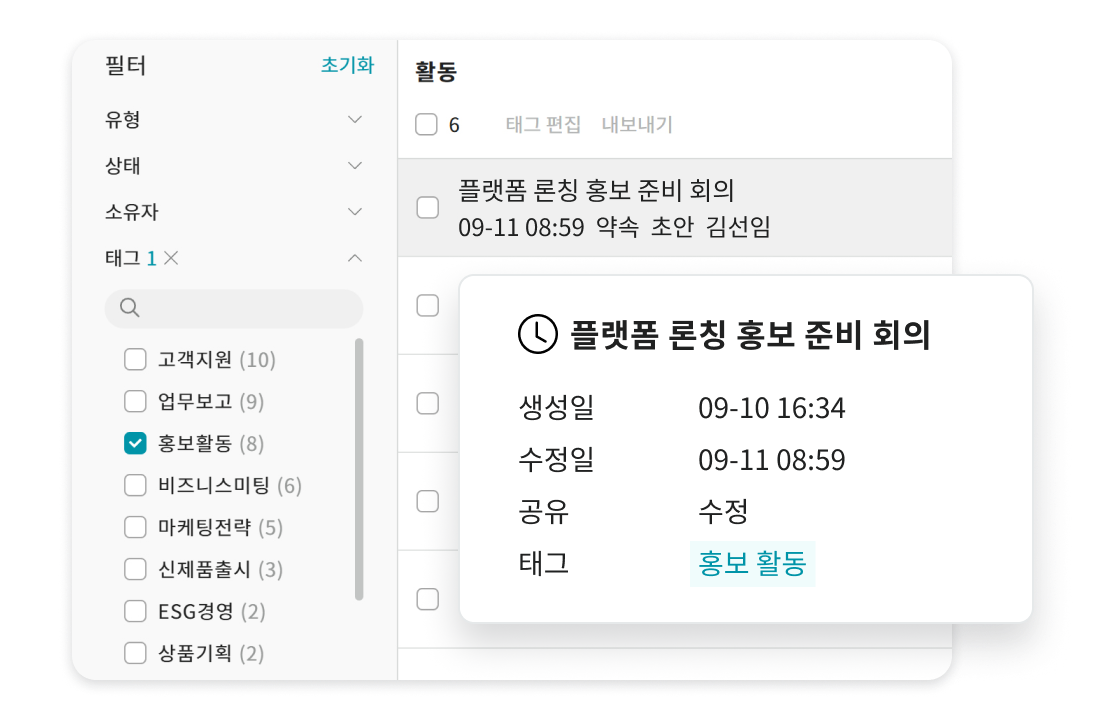Enable the ESG경영 (2) tag filter
Screen dimensions: 1100x720
pos(135,611)
